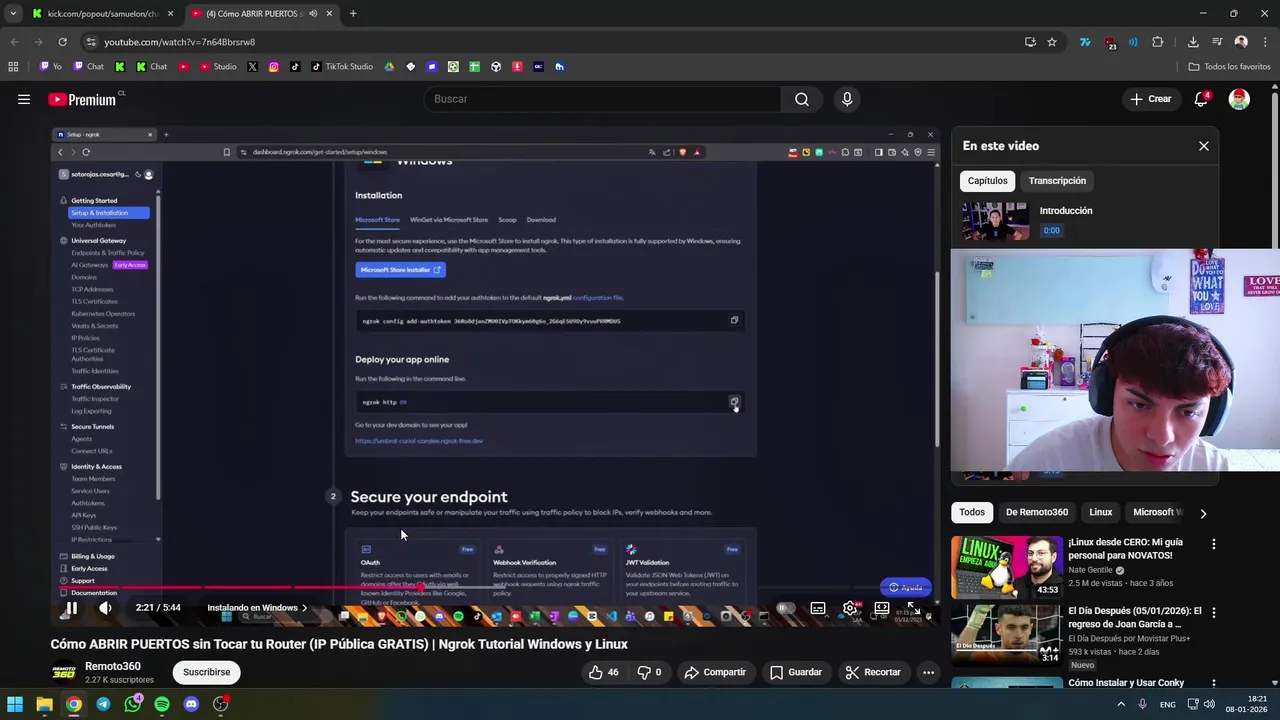Switch the player to theater mode
The height and width of the screenshot is (720, 1280).
(882, 608)
